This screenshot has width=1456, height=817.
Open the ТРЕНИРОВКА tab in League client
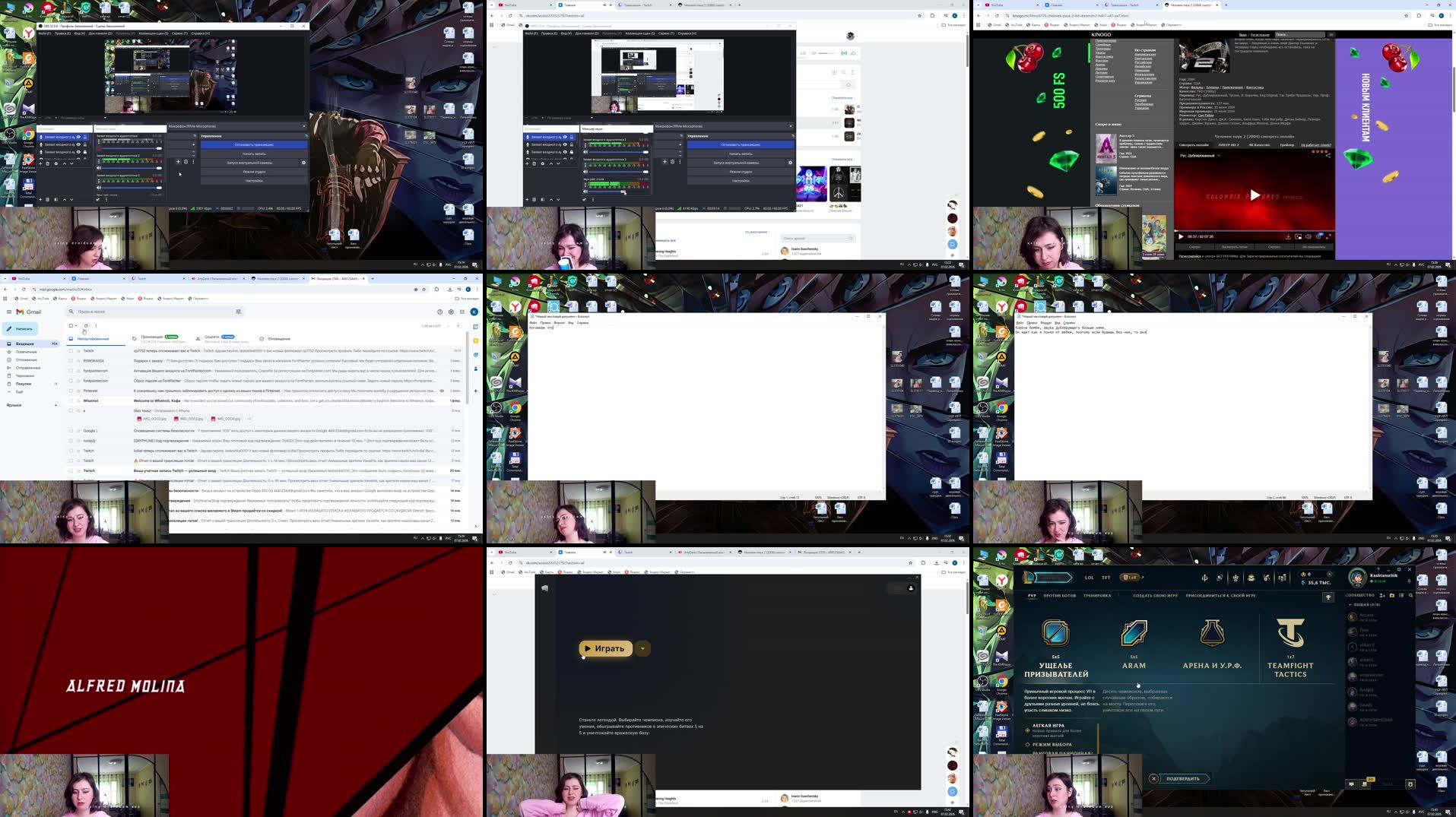pos(1097,595)
